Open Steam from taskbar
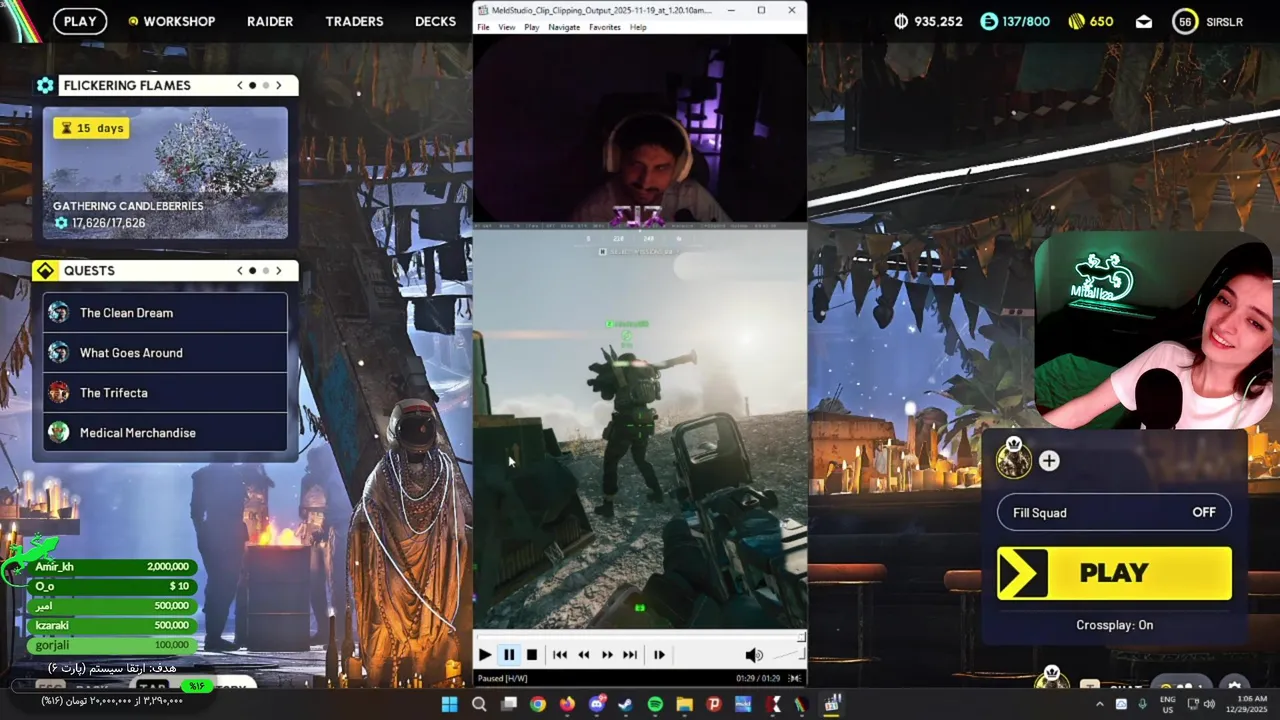This screenshot has height=720, width=1280. click(626, 704)
